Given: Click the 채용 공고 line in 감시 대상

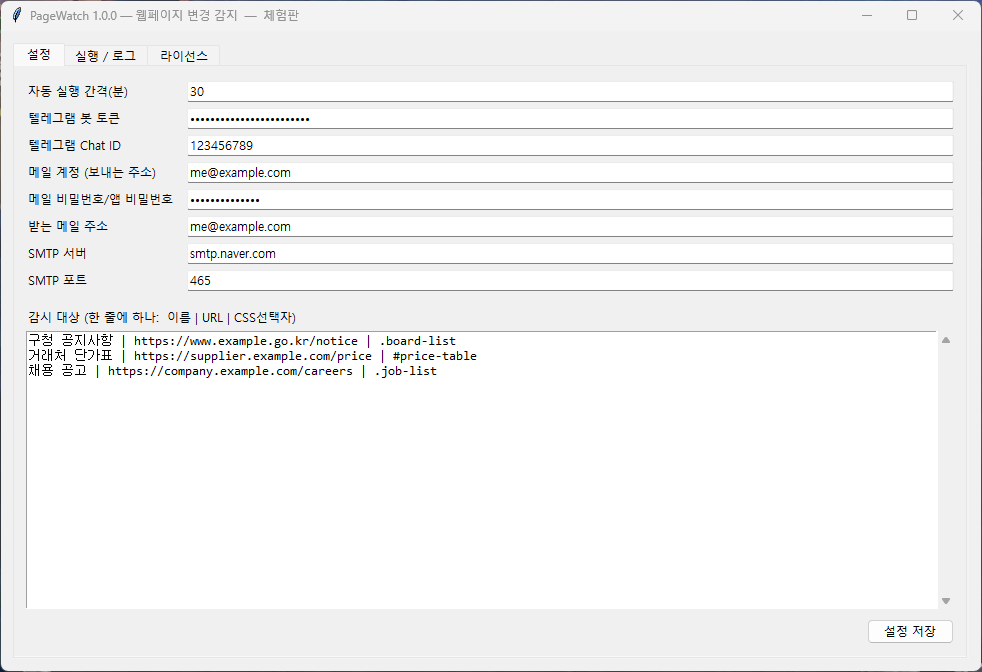Looking at the screenshot, I should coord(232,371).
